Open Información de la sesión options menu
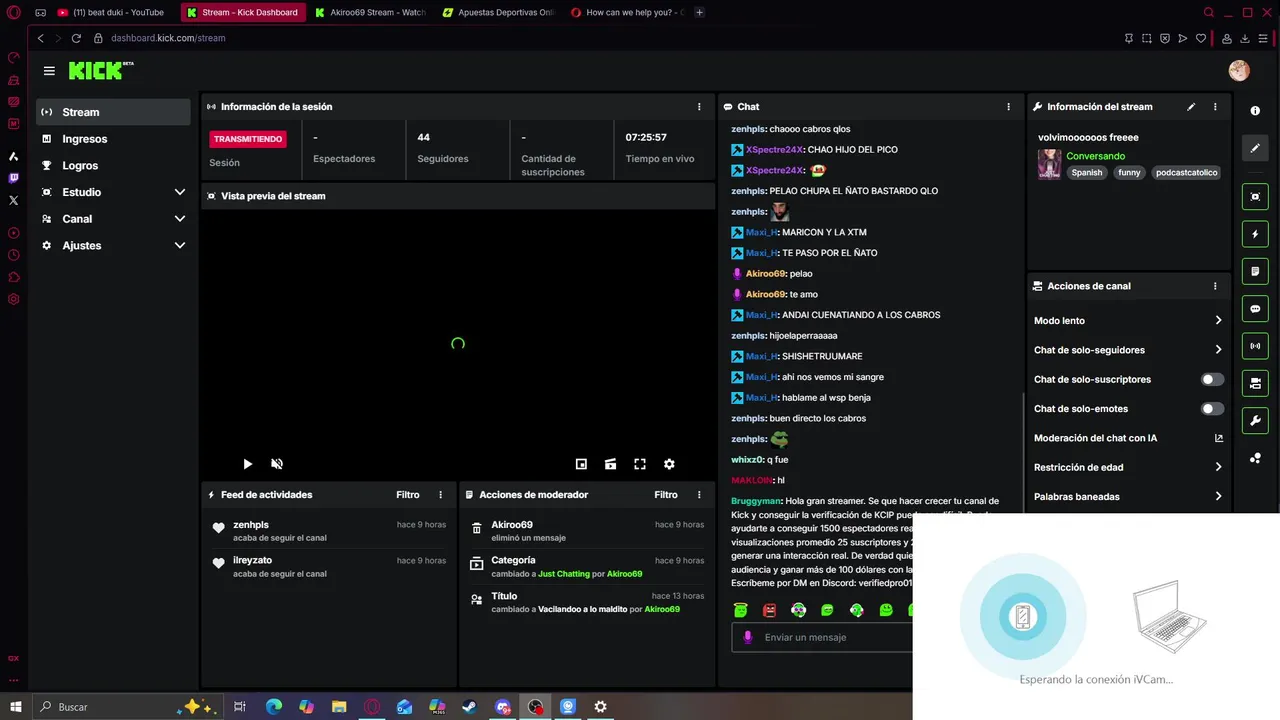Screen dimensions: 1280x720 699,107
